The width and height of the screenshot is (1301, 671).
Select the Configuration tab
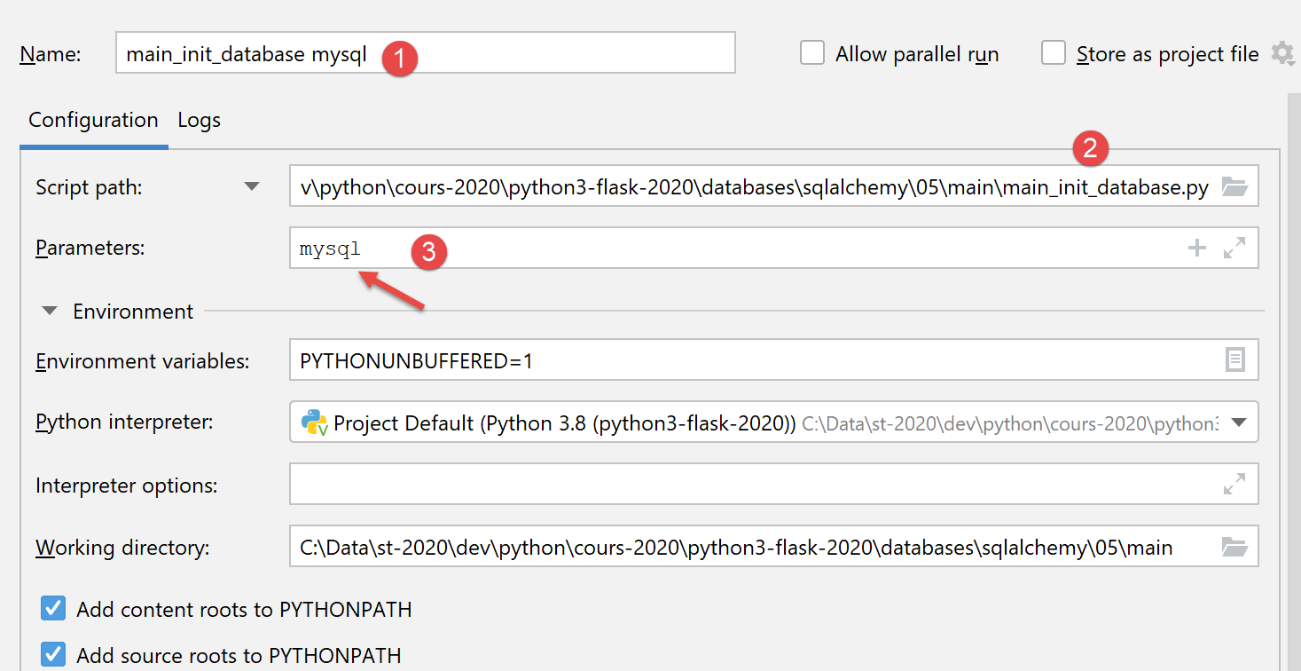93,120
